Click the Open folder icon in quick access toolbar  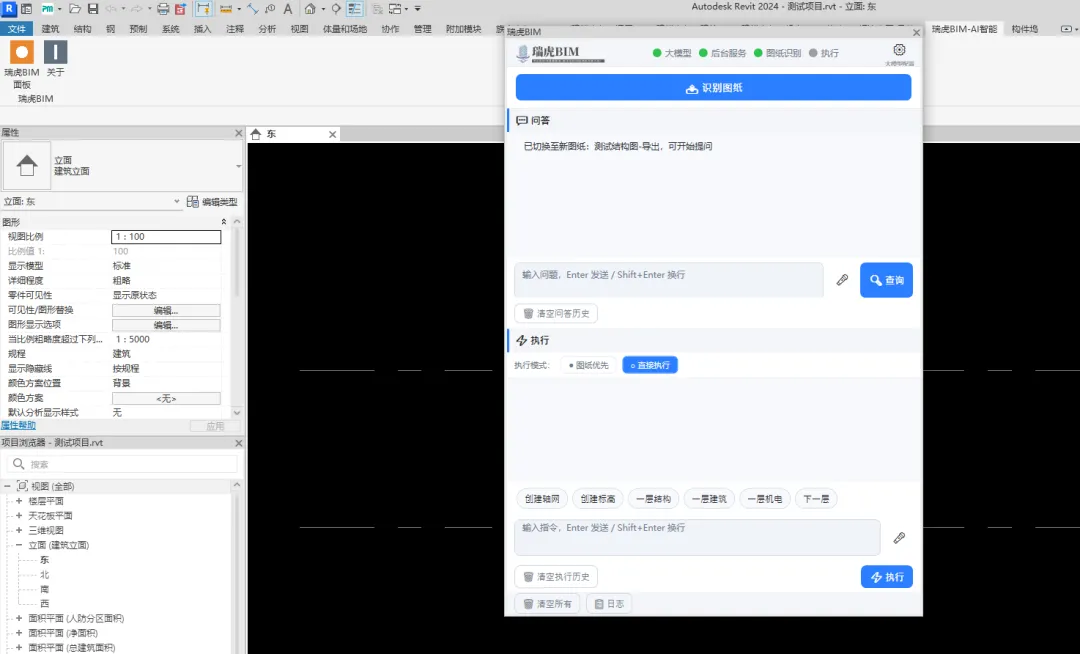(x=75, y=9)
